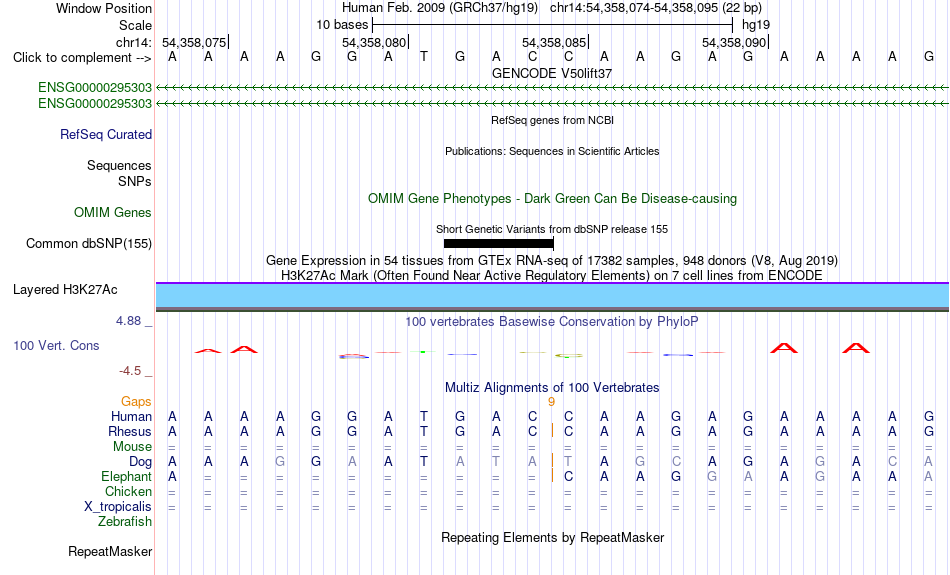Click the 4.88 conservation scale value
The width and height of the screenshot is (950, 575).
pos(128,321)
